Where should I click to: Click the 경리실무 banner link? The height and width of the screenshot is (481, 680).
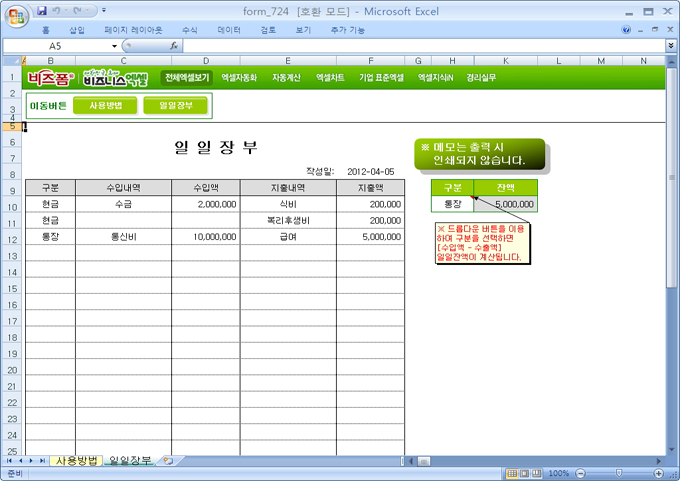pos(481,78)
